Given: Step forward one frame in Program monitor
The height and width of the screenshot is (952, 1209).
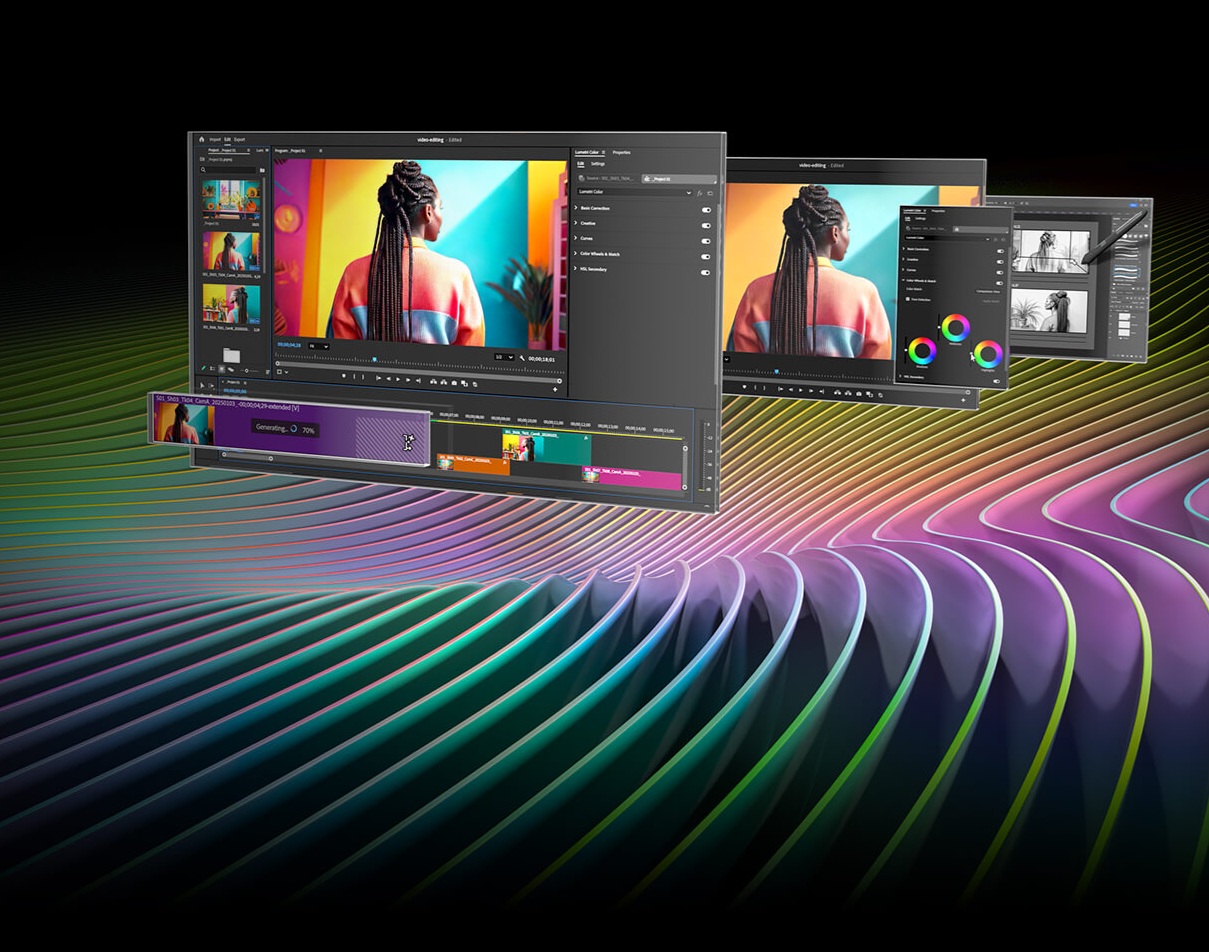Looking at the screenshot, I should (x=408, y=380).
